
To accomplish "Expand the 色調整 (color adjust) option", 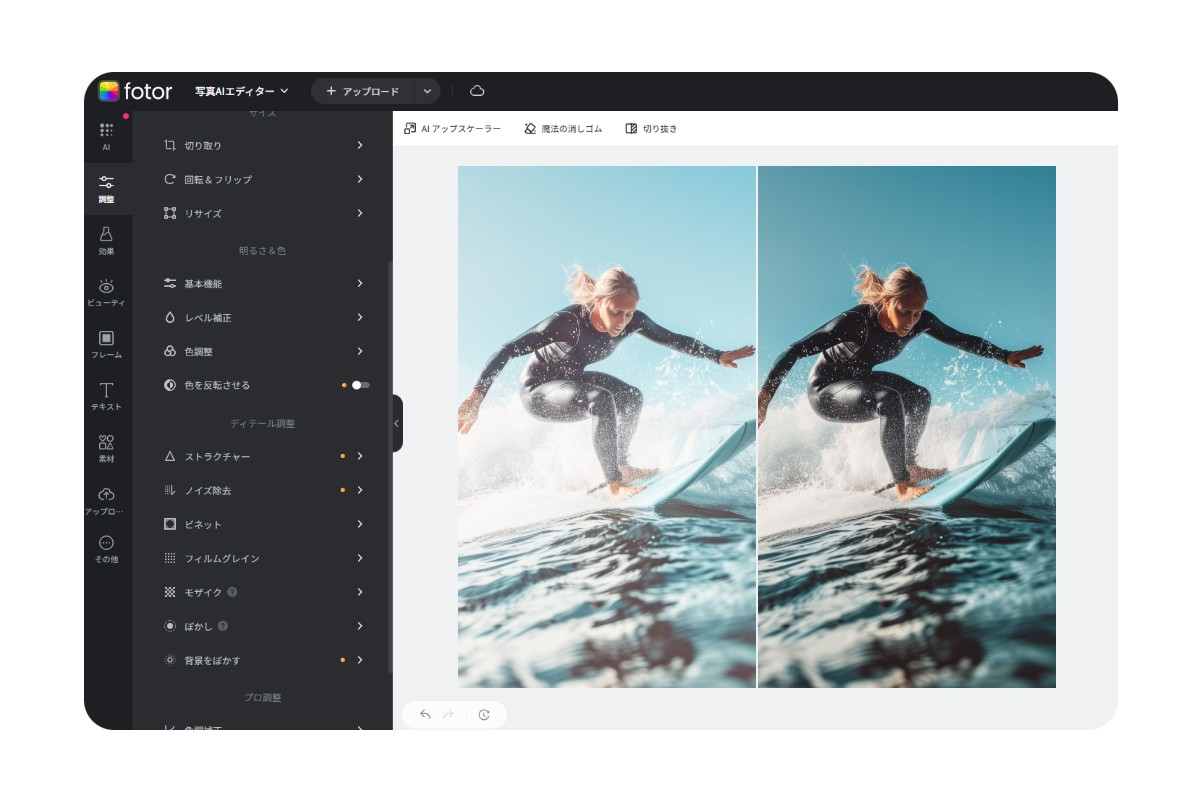I will click(262, 351).
